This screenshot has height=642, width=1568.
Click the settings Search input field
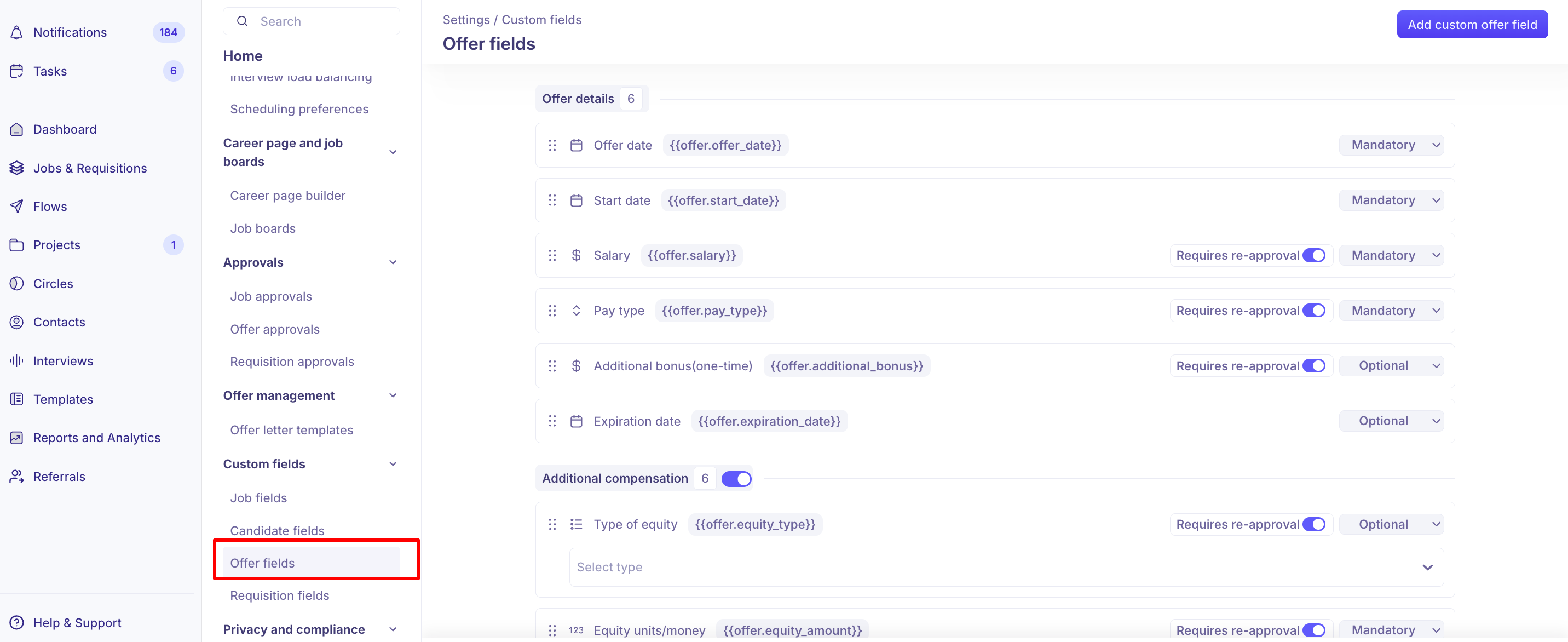311,21
